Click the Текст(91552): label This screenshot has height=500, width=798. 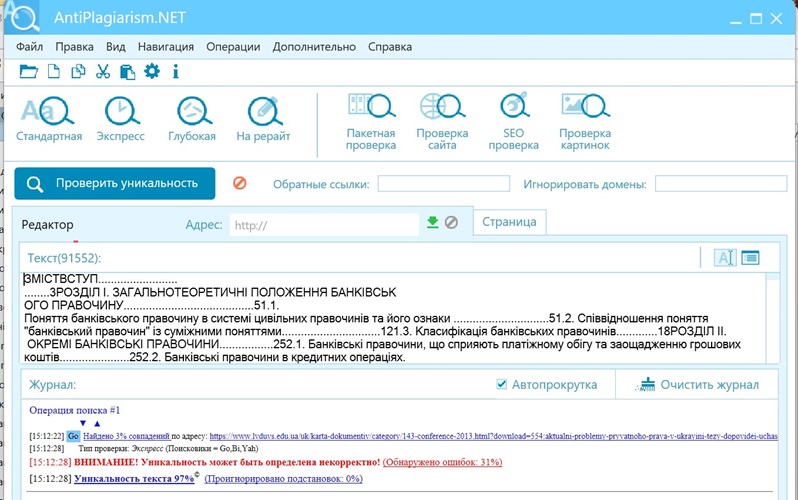(x=64, y=258)
